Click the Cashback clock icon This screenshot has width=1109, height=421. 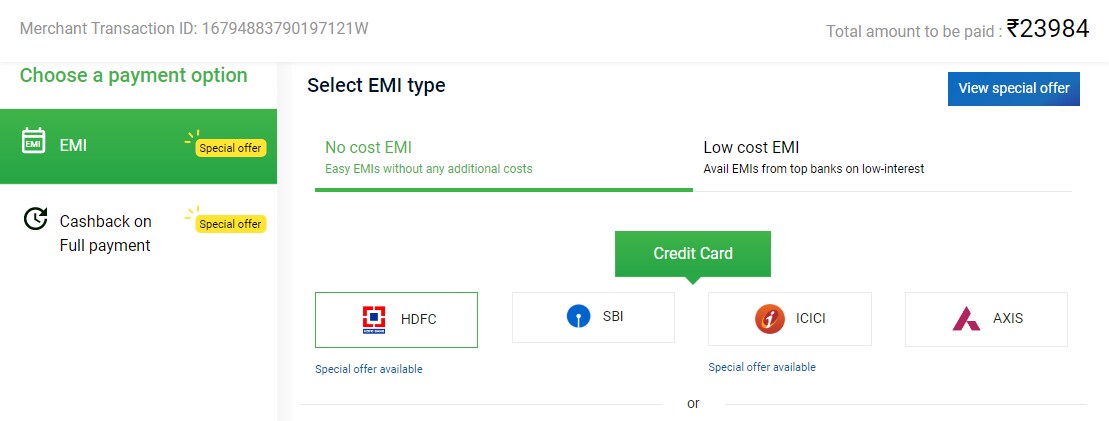(x=35, y=219)
